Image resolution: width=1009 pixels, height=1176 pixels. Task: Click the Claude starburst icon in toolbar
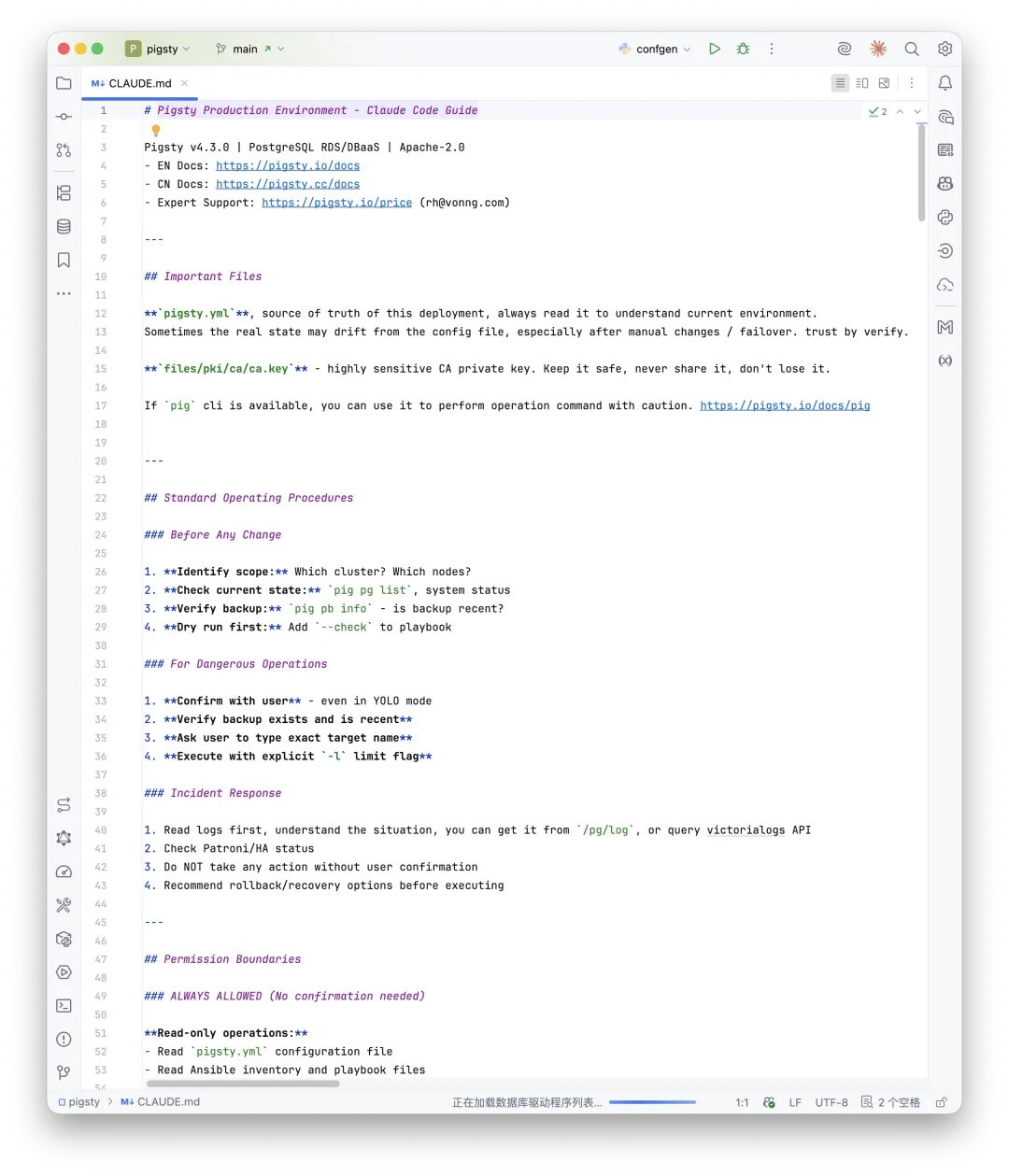pyautogui.click(x=877, y=49)
